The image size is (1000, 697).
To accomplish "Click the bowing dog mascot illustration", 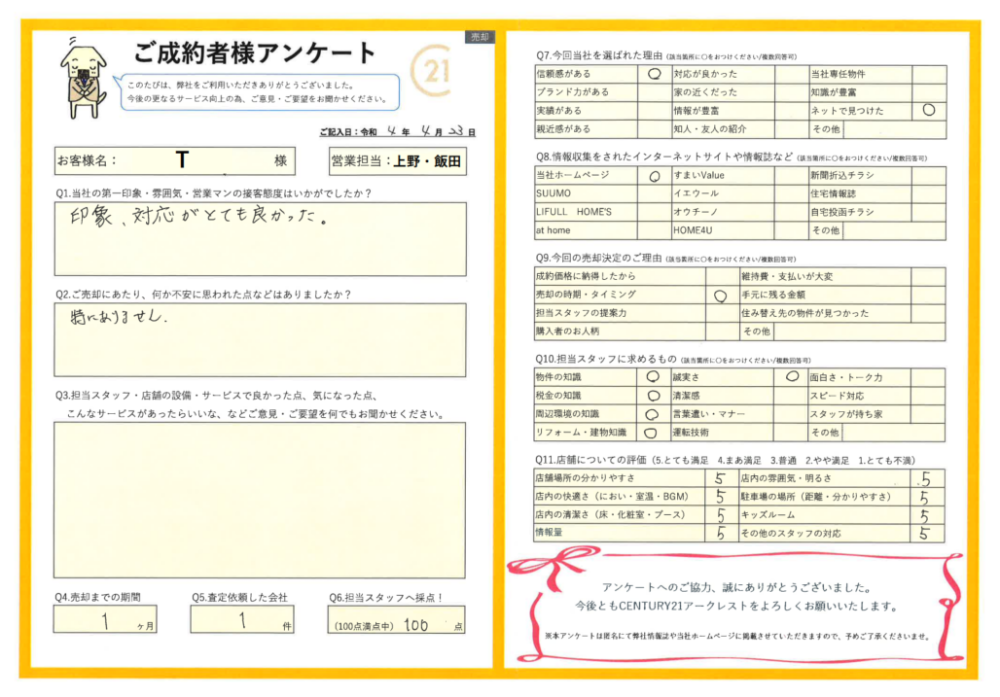I will 83,76.
